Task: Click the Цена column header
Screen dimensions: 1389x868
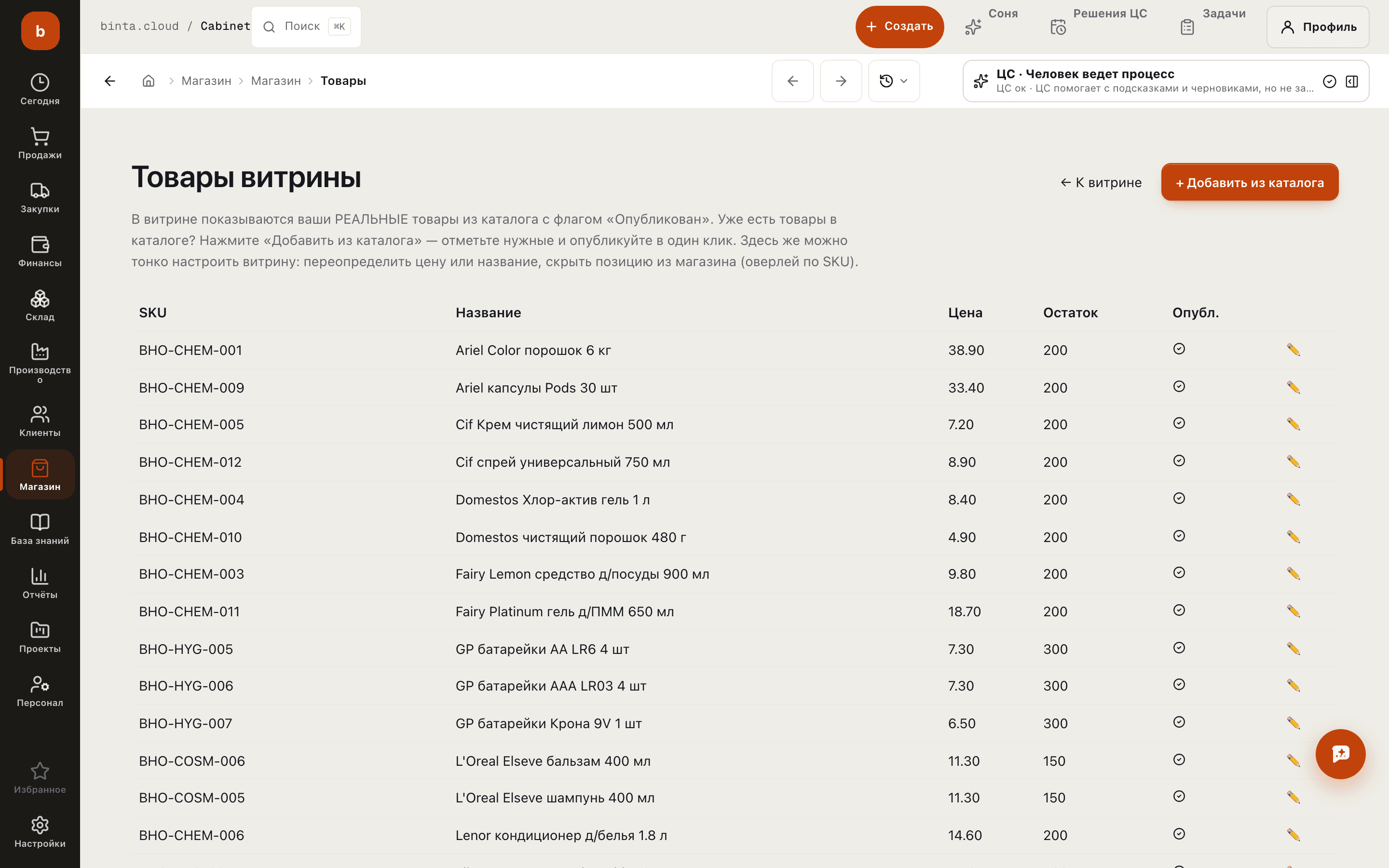Action: click(965, 313)
